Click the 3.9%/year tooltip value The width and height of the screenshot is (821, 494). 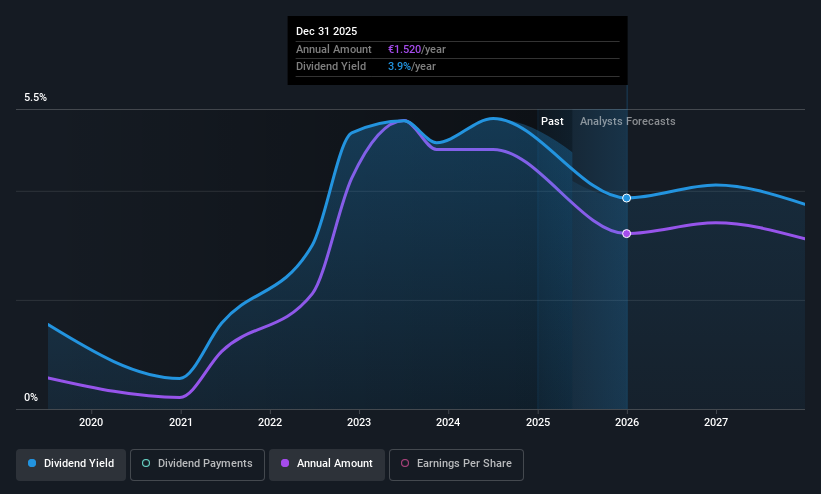(x=412, y=67)
